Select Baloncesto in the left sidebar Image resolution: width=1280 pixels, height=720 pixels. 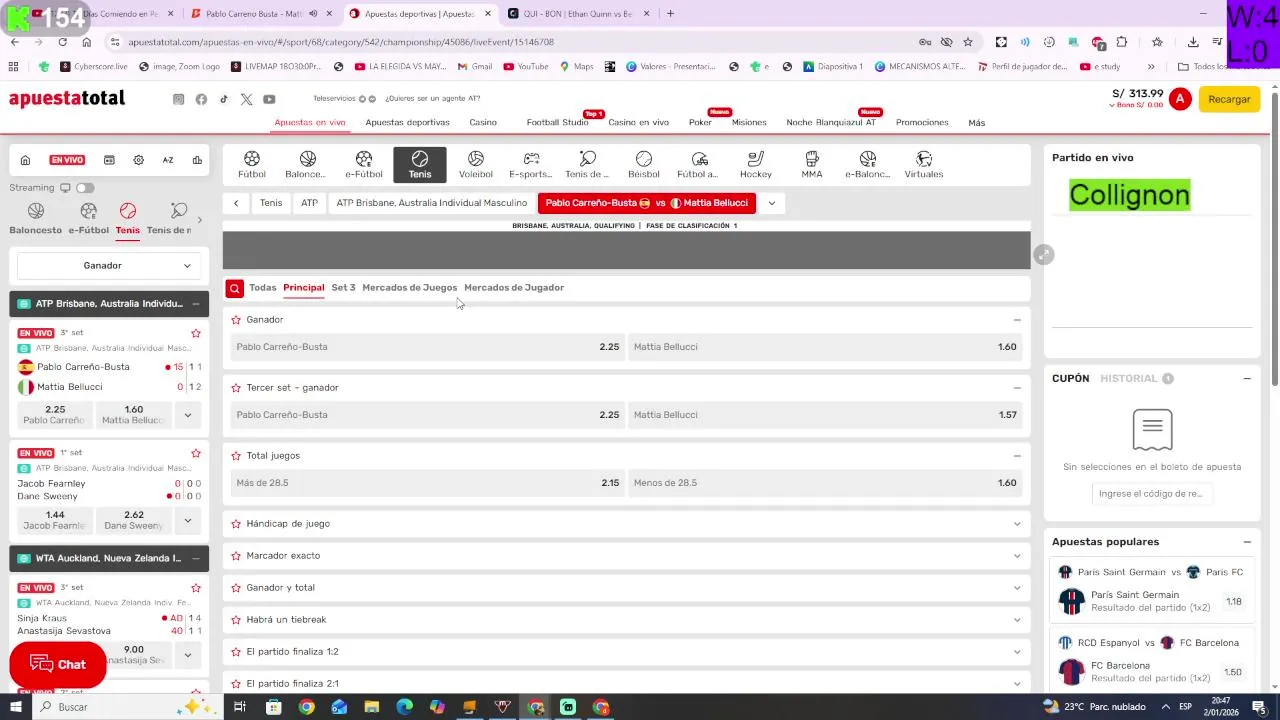[x=36, y=218]
